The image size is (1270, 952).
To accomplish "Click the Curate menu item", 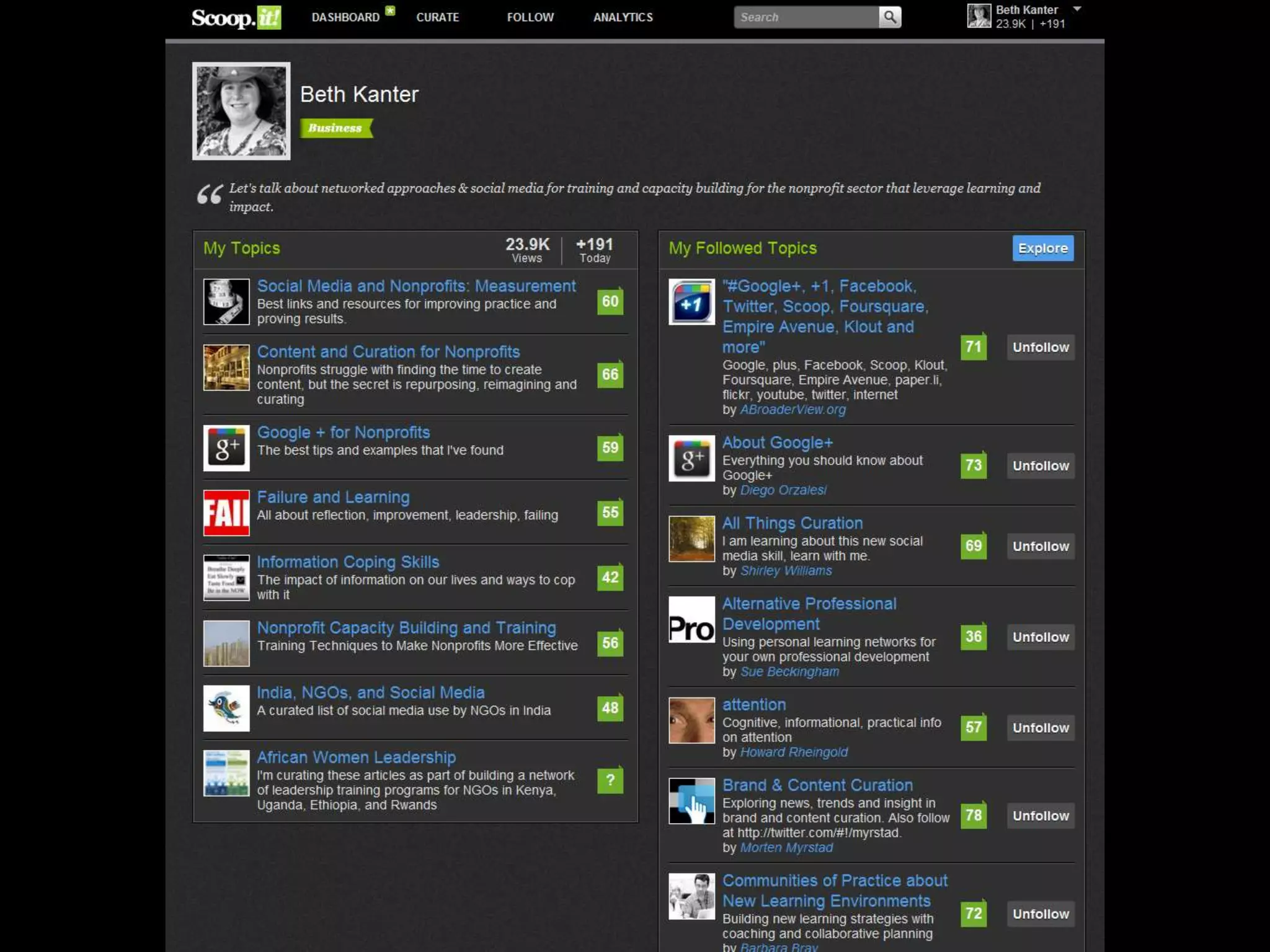I will tap(437, 17).
